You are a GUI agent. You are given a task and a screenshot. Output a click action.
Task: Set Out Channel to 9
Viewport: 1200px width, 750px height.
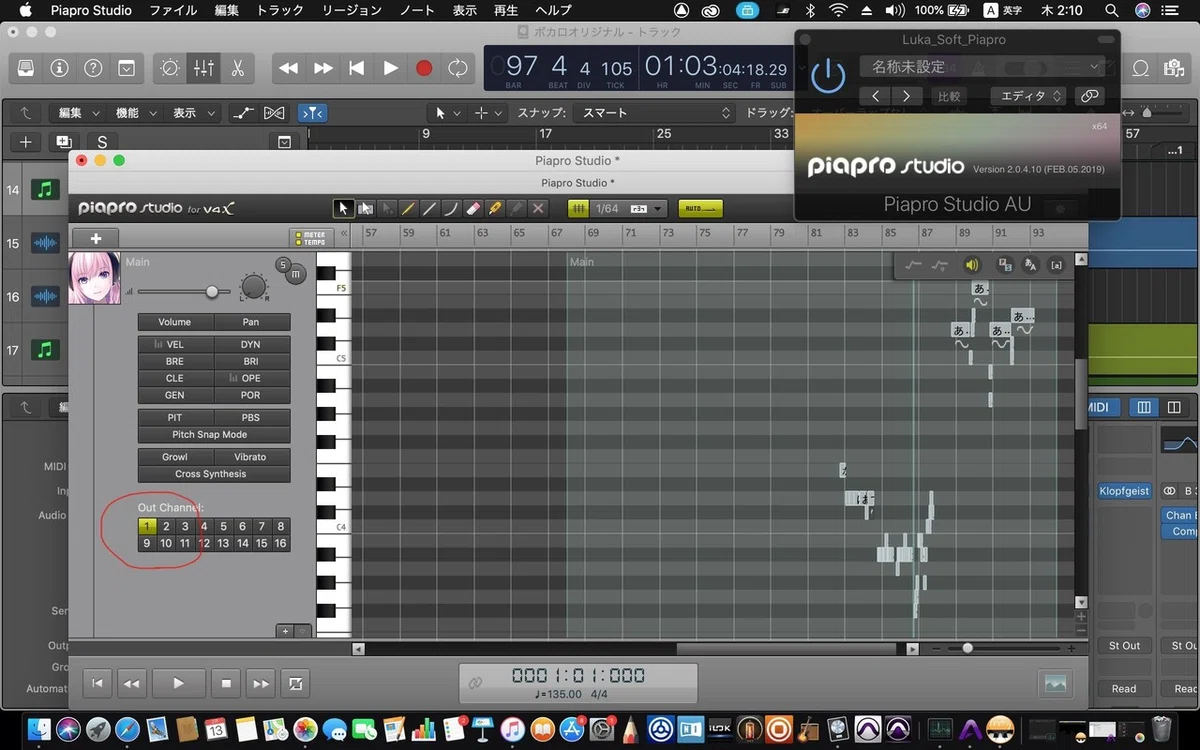pos(147,543)
